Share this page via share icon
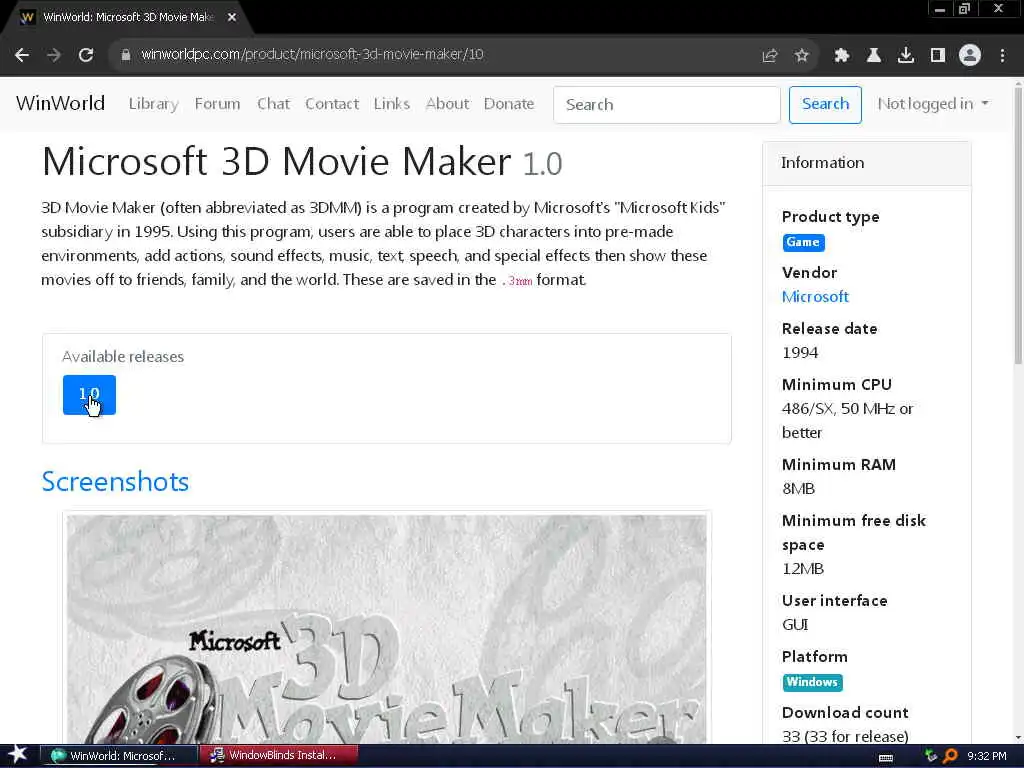Viewport: 1024px width, 768px height. [x=769, y=56]
